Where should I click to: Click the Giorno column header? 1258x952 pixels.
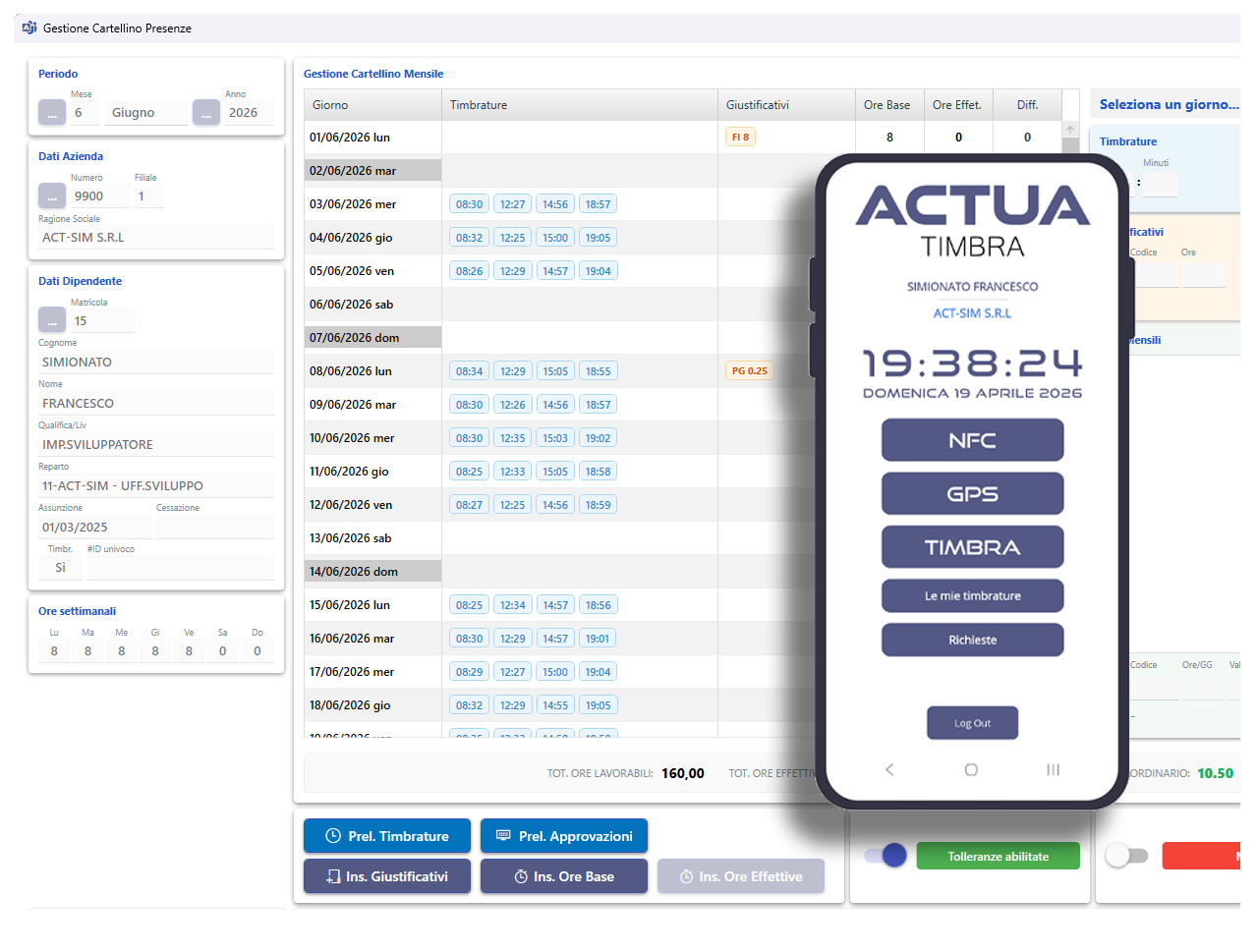373,105
